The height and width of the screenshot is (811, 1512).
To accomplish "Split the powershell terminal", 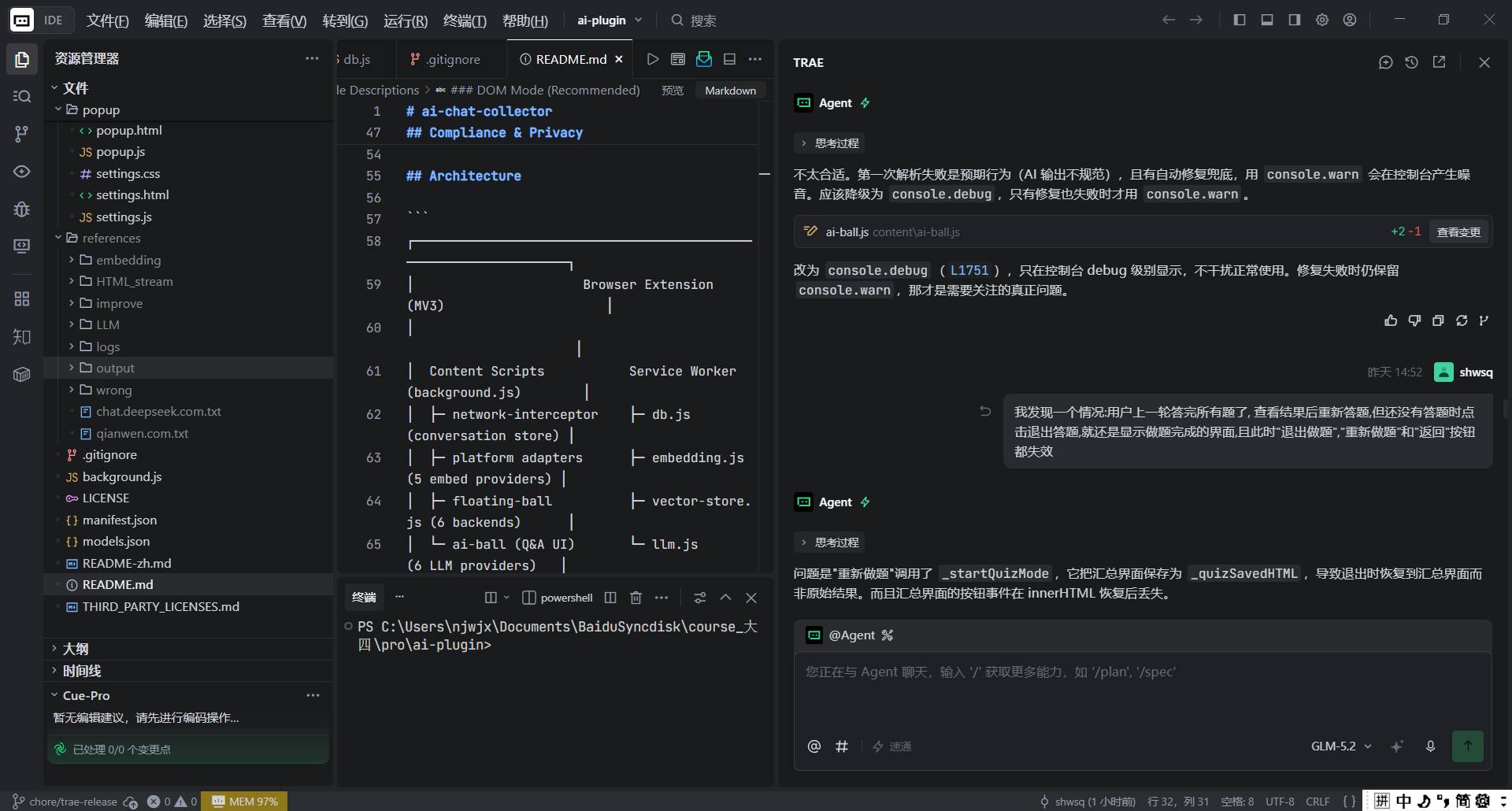I will [610, 598].
